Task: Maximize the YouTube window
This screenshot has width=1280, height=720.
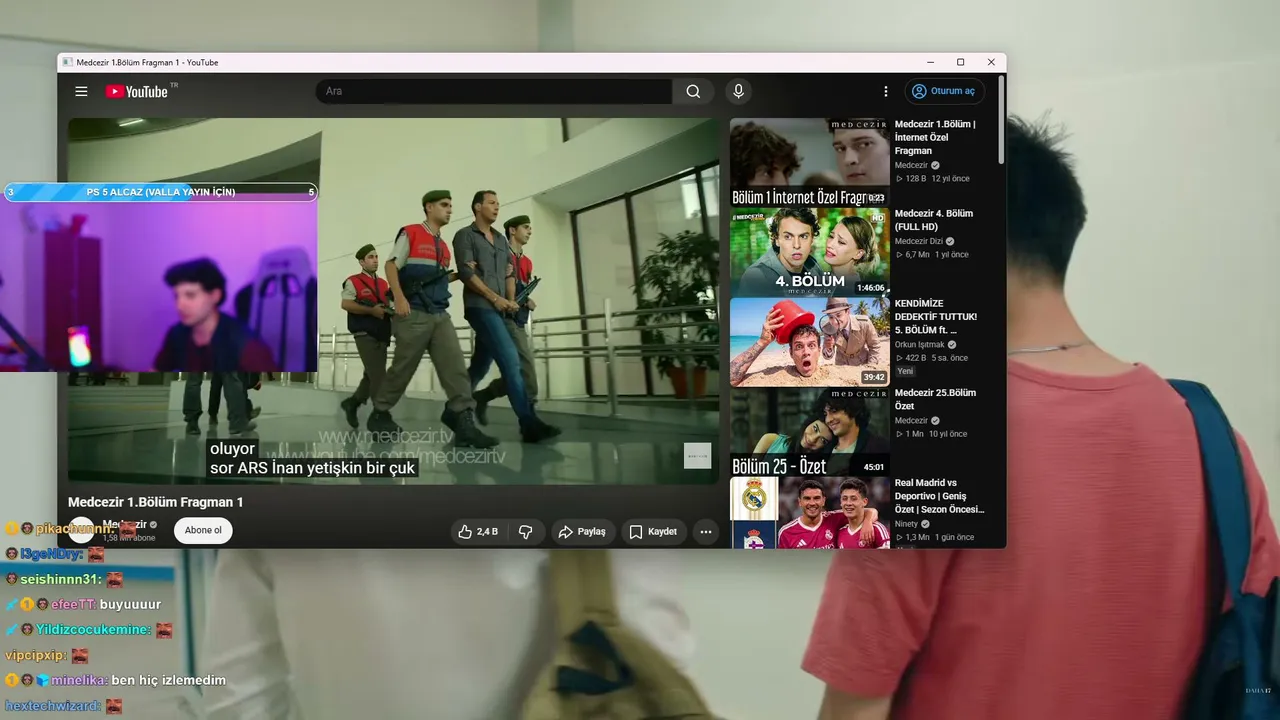Action: pyautogui.click(x=960, y=62)
